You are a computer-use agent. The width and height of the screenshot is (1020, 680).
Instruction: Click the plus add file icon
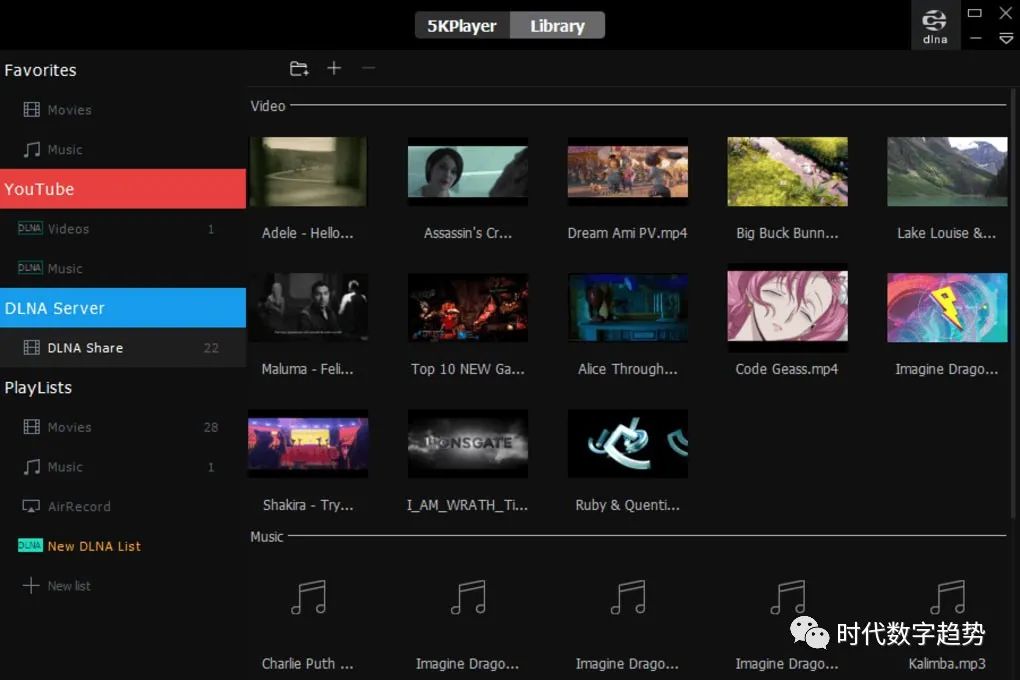[x=334, y=68]
